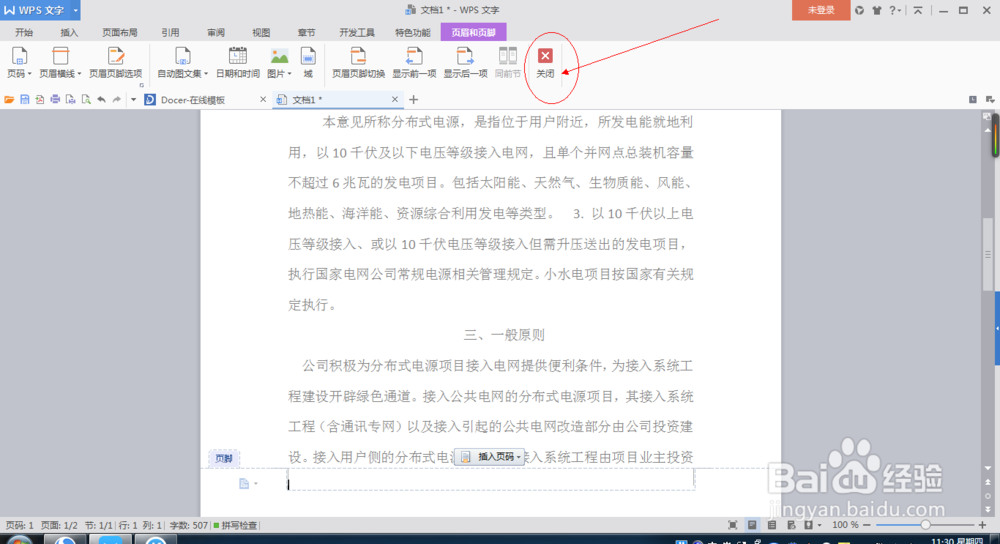Open 页眉页脚选项 header footer options
The image size is (1000, 544).
click(115, 62)
